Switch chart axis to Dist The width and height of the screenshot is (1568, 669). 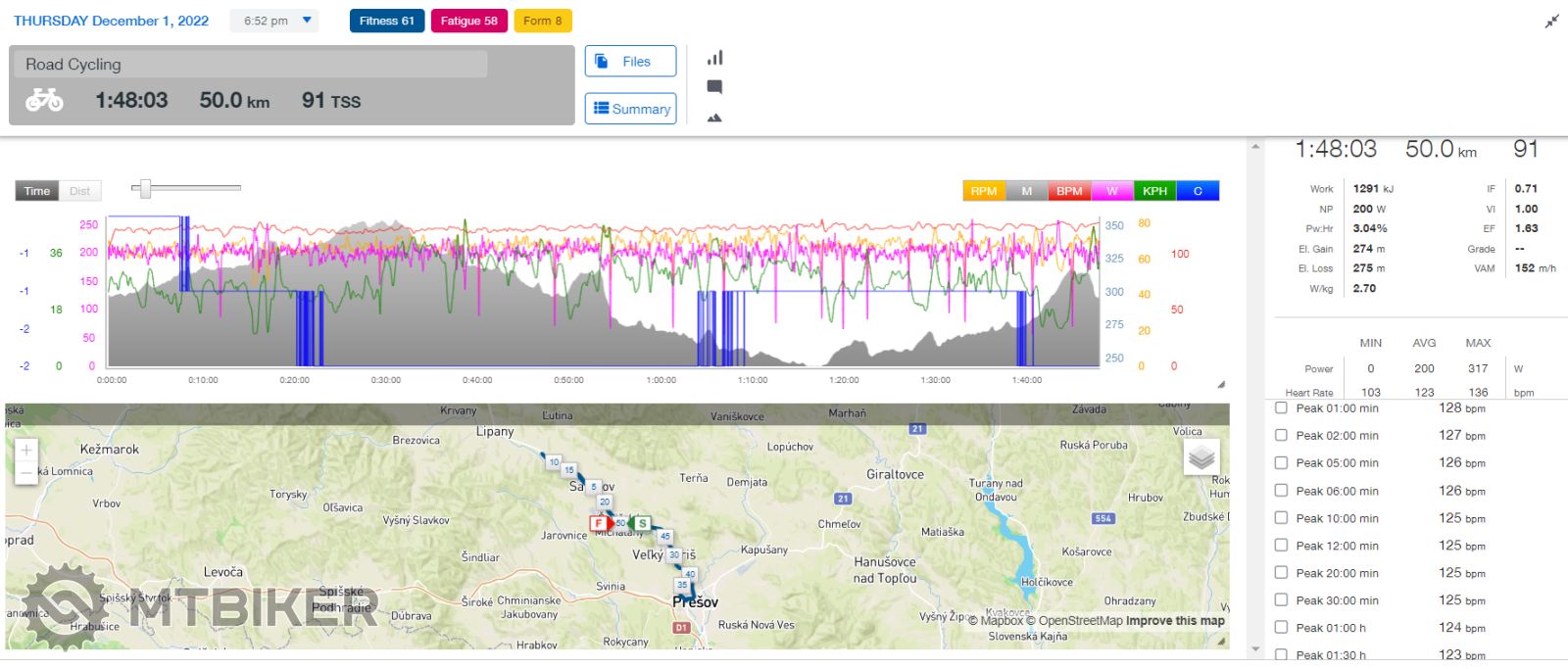[x=80, y=191]
